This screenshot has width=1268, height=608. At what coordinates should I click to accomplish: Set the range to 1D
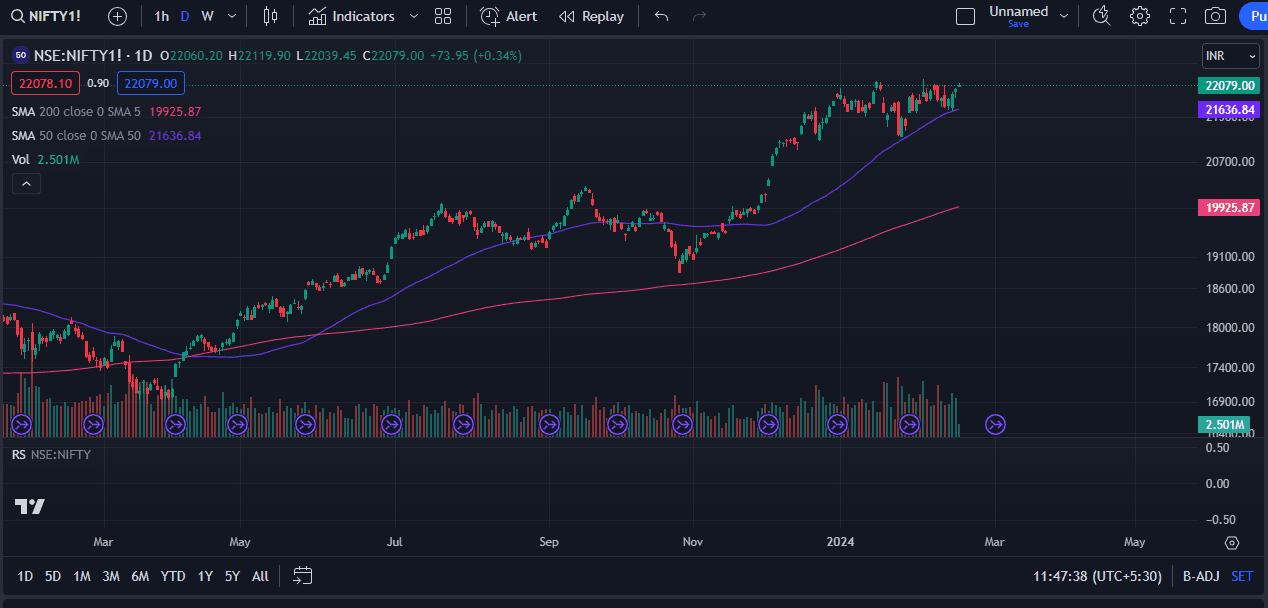point(25,576)
